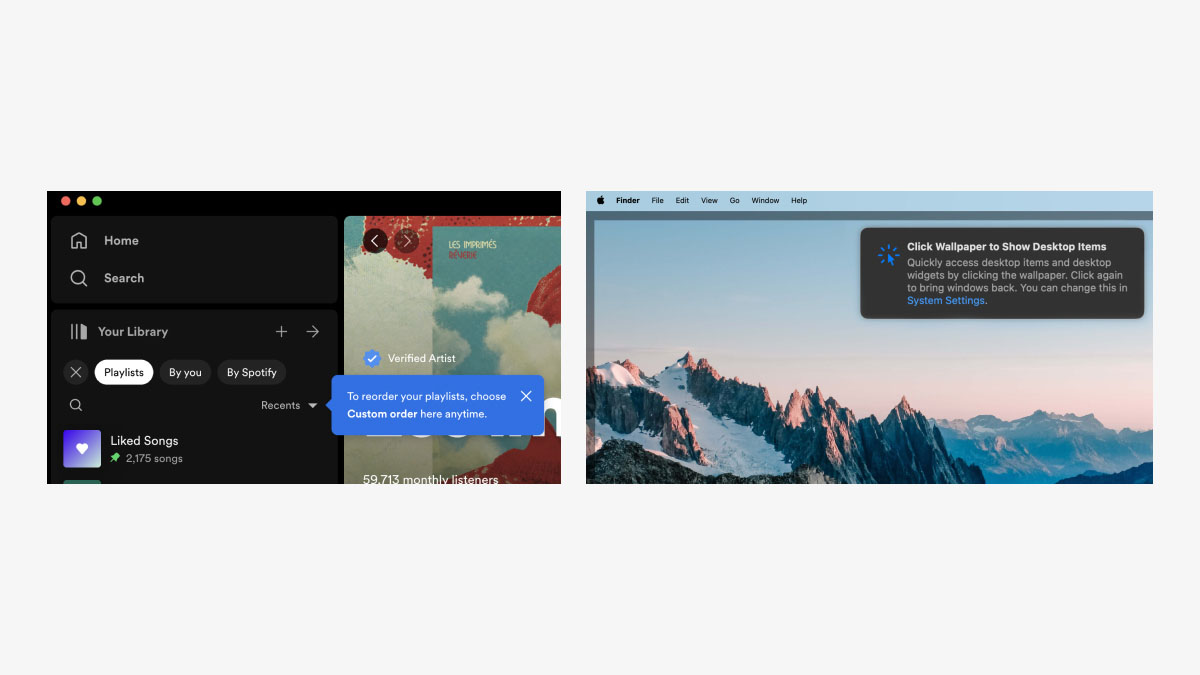The image size is (1200, 675).
Task: Enable the By Spotify filter
Action: pyautogui.click(x=251, y=372)
